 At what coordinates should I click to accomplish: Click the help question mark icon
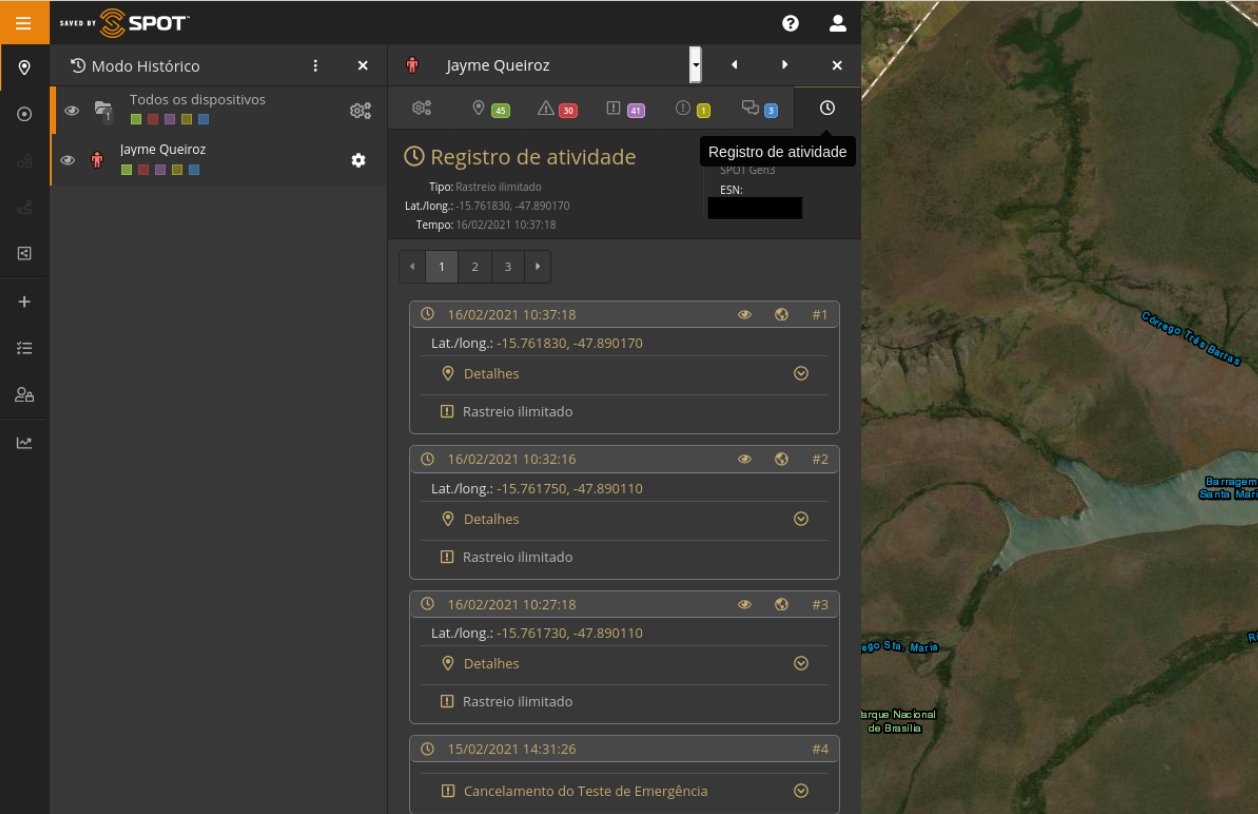coord(790,23)
